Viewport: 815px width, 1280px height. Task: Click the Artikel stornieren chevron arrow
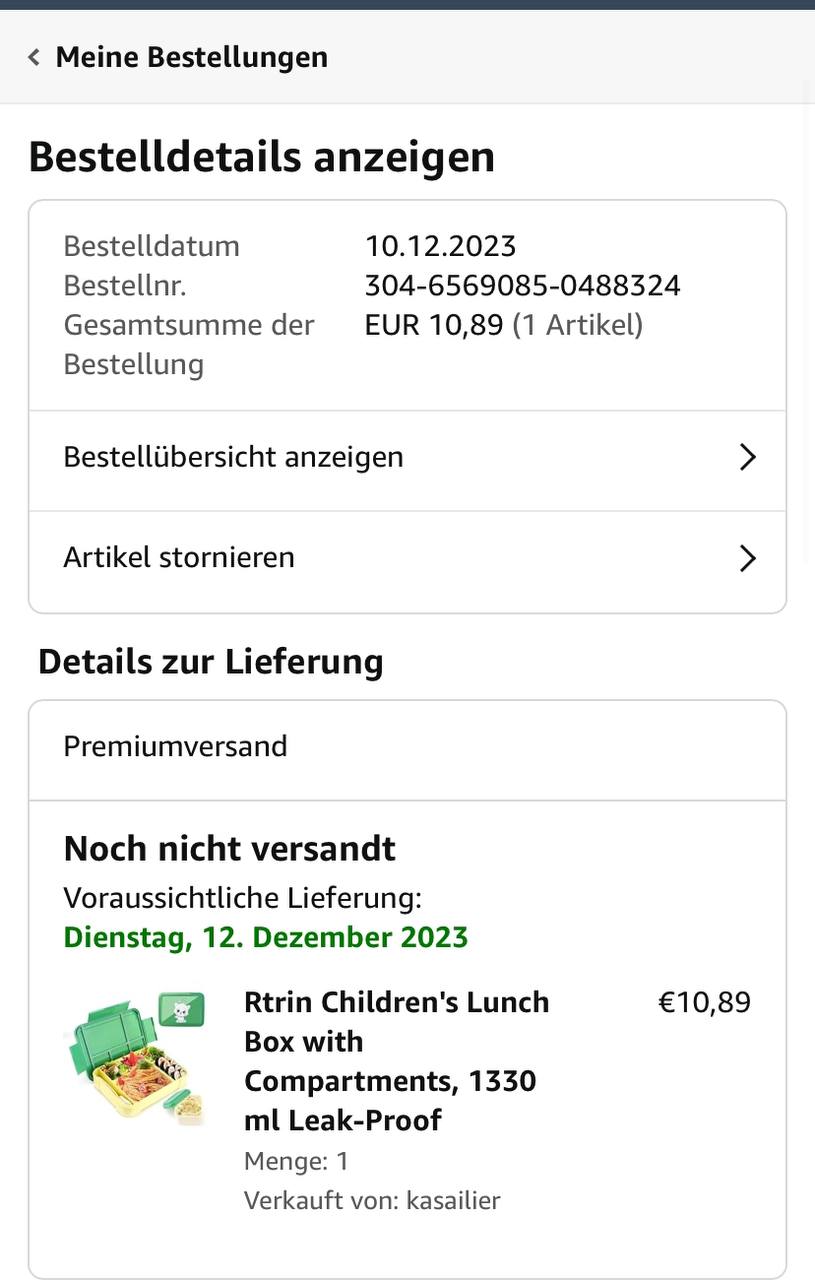[x=747, y=557]
